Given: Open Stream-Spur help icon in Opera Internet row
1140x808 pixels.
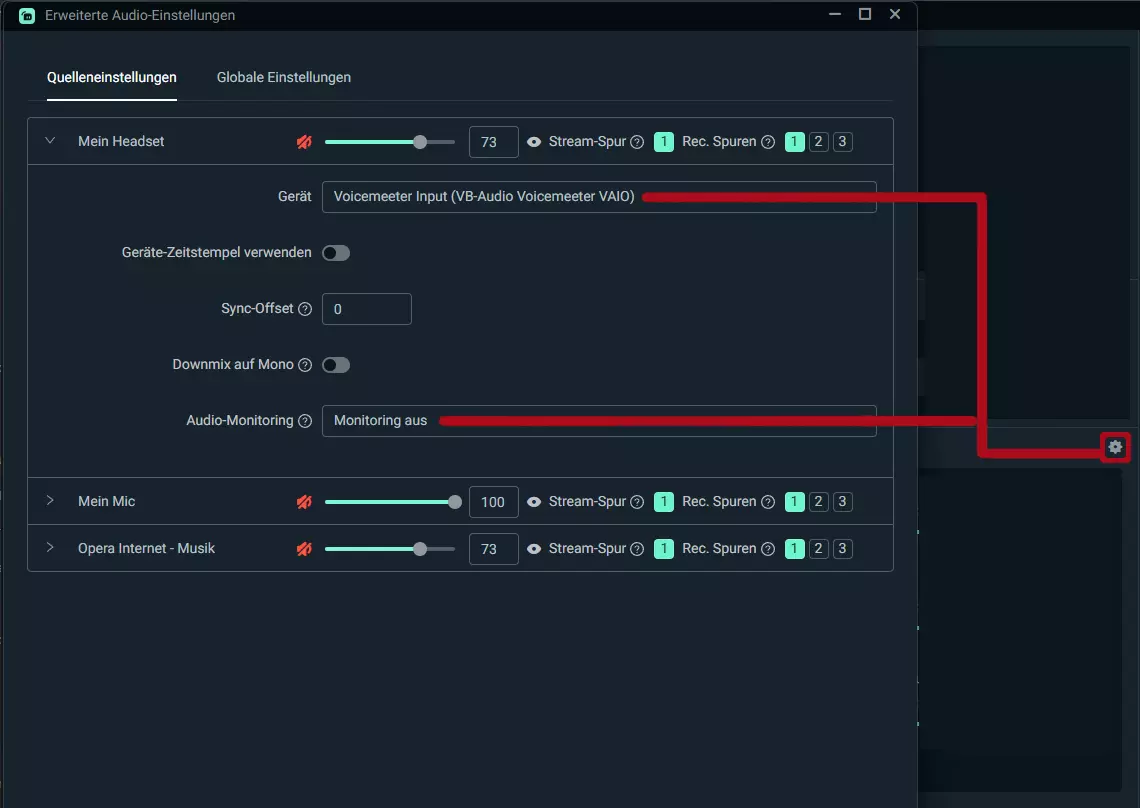Looking at the screenshot, I should (637, 549).
